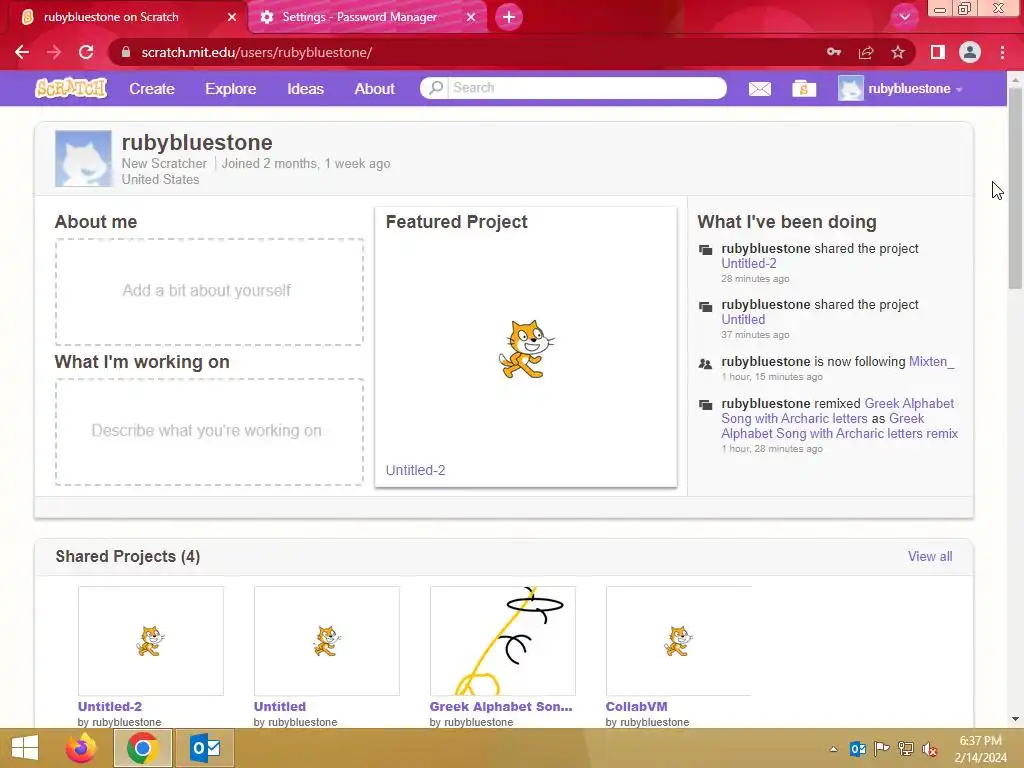The width and height of the screenshot is (1024, 768).
Task: Open a new tab with the plus button
Action: point(509,17)
